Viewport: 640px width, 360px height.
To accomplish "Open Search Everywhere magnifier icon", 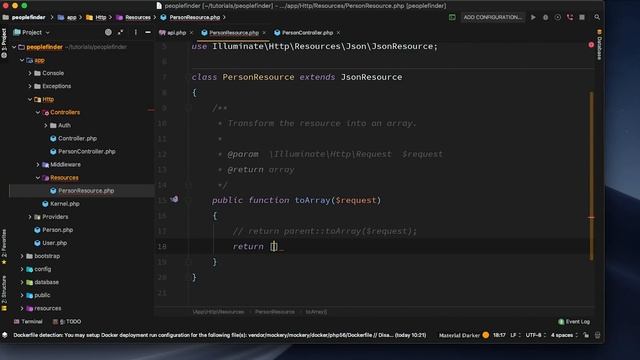I will point(597,17).
